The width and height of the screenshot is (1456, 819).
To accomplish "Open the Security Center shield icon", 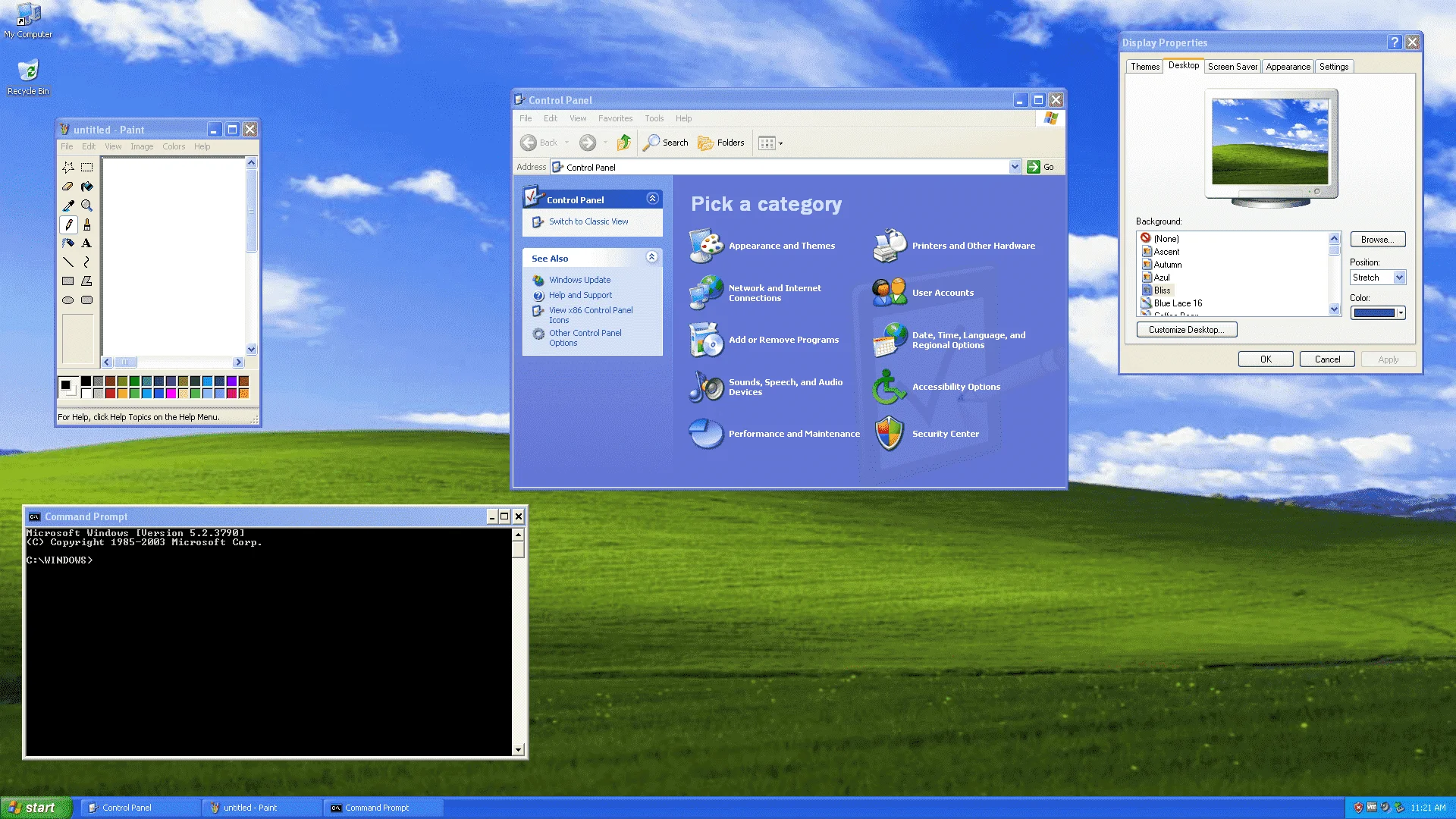I will [x=889, y=434].
